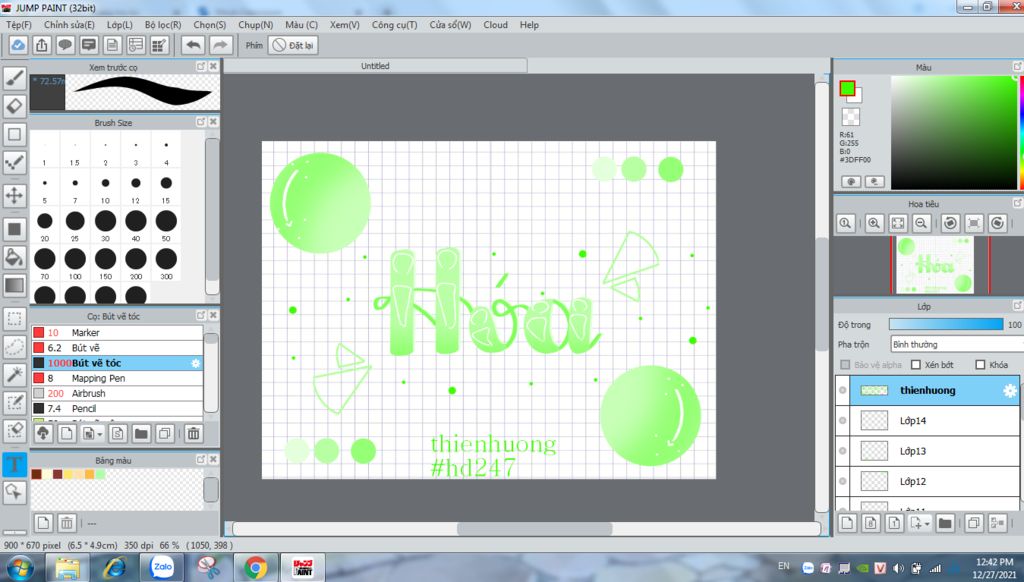Hide the Lớp12 layer
Viewport: 1024px width, 582px height.
842,481
